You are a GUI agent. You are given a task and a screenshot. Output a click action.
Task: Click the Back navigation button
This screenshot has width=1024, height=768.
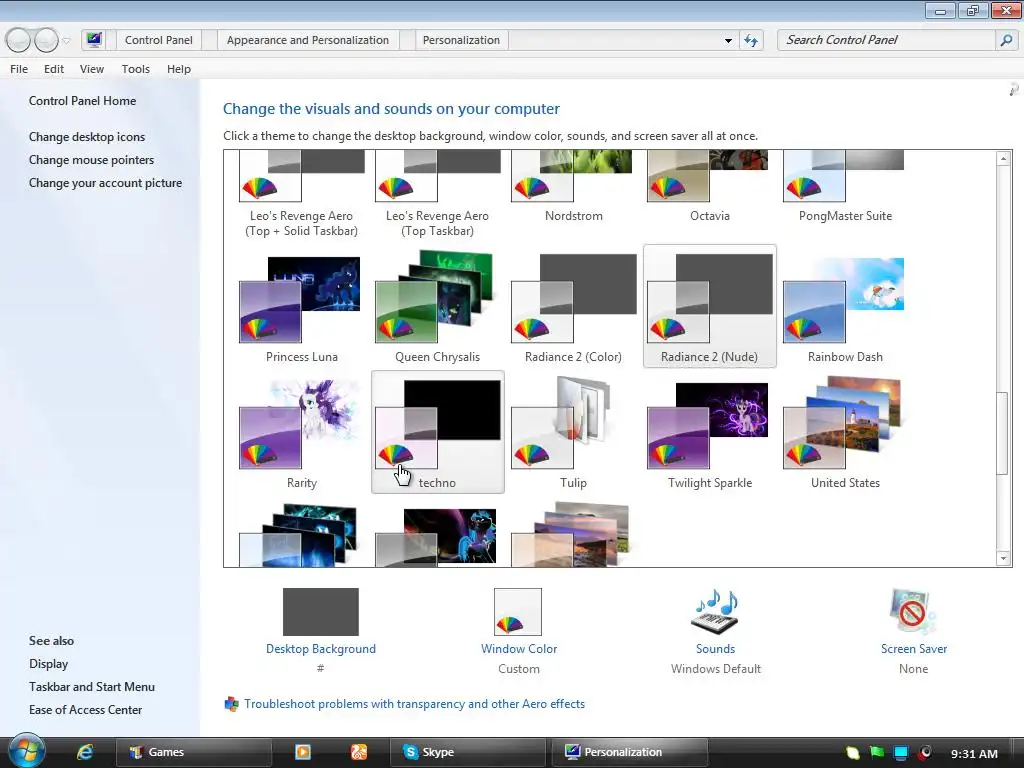[x=18, y=40]
